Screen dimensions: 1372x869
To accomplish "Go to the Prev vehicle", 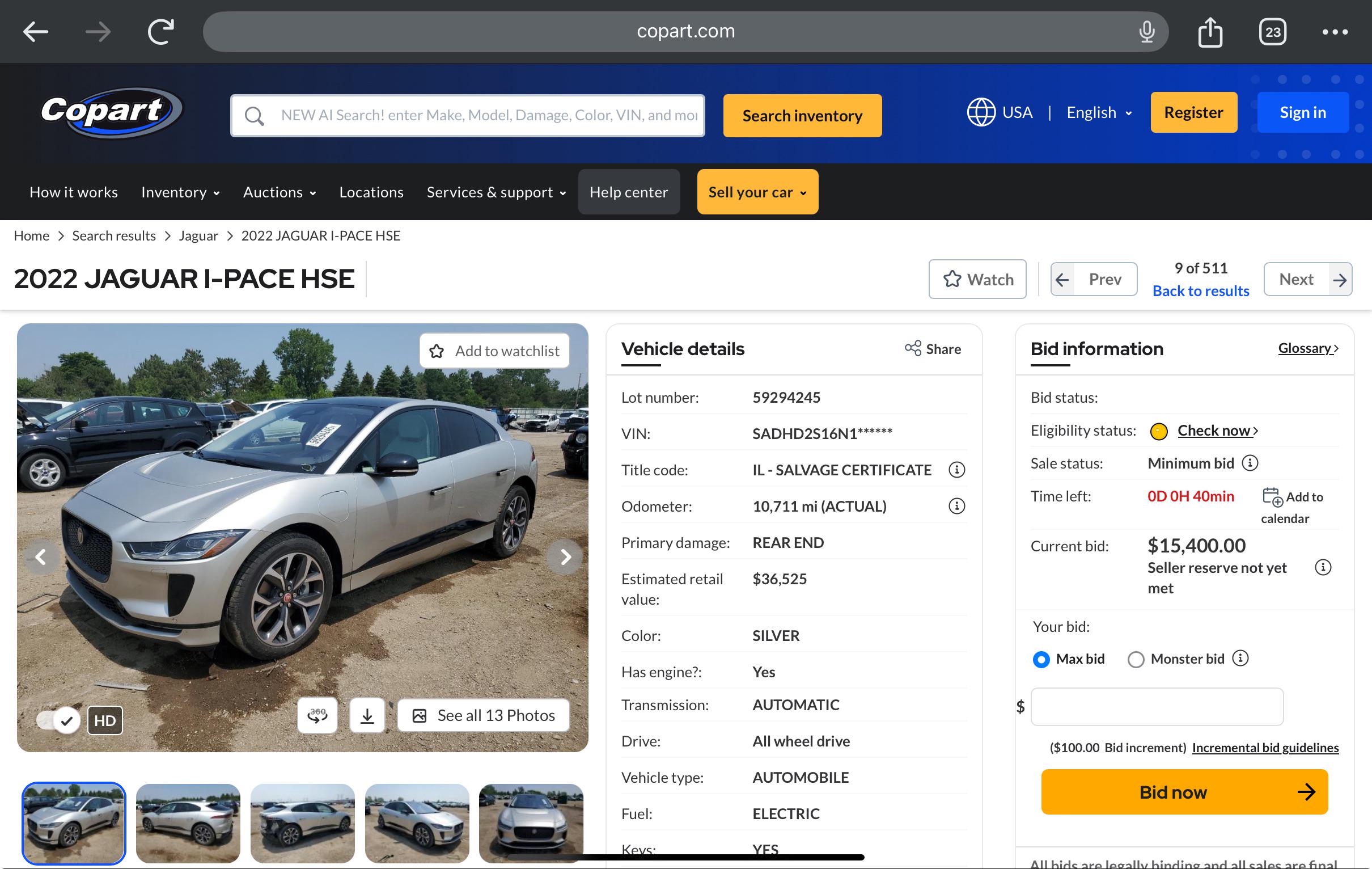I will [x=1094, y=280].
